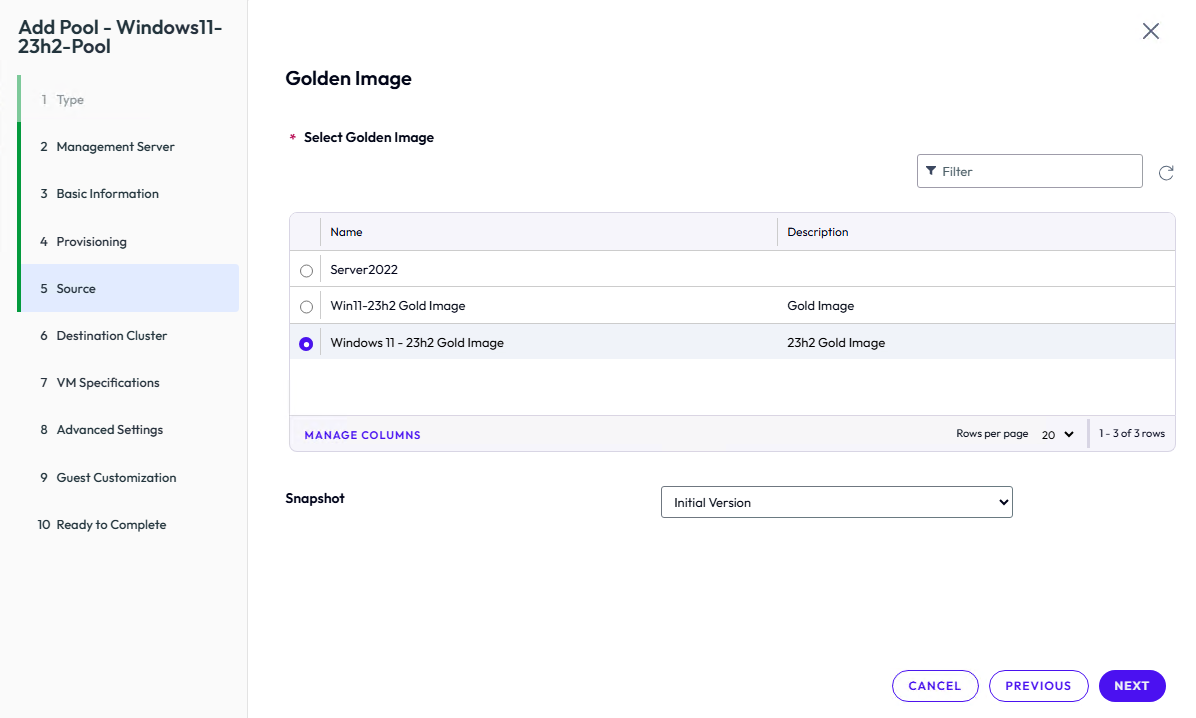Click the CANCEL button

pyautogui.click(x=934, y=686)
